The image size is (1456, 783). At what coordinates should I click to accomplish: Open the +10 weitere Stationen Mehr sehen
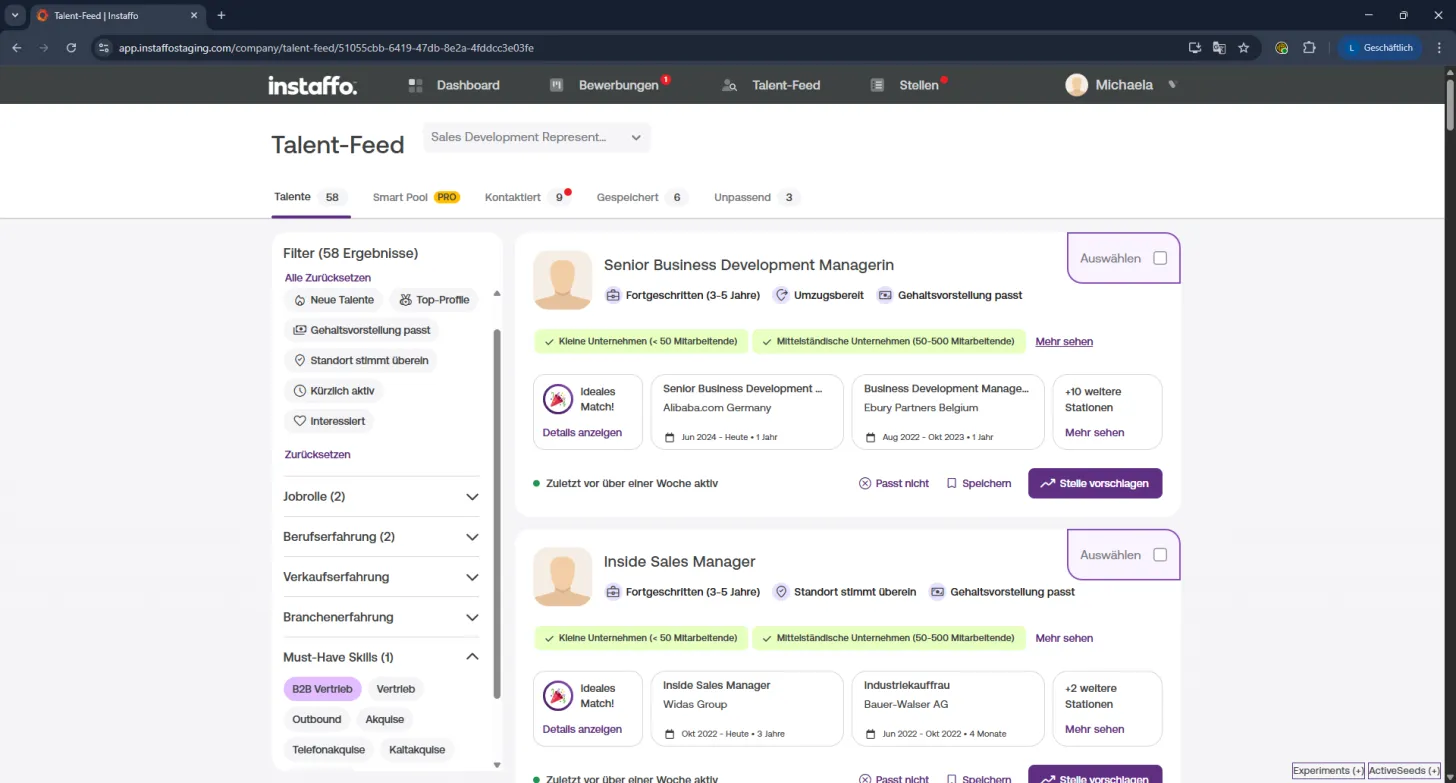coord(1094,433)
